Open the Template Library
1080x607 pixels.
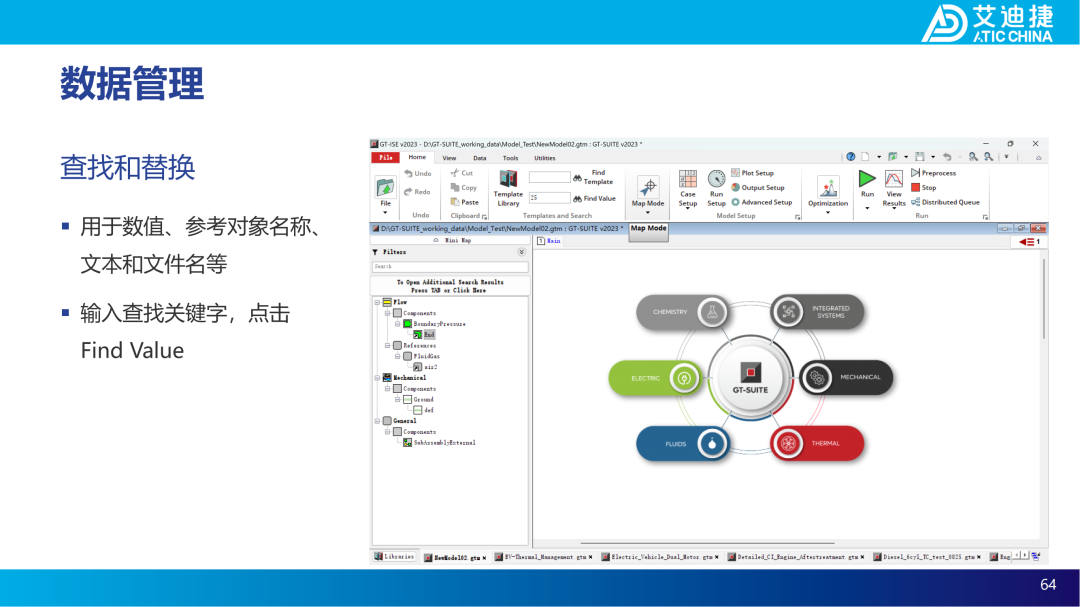click(x=508, y=187)
